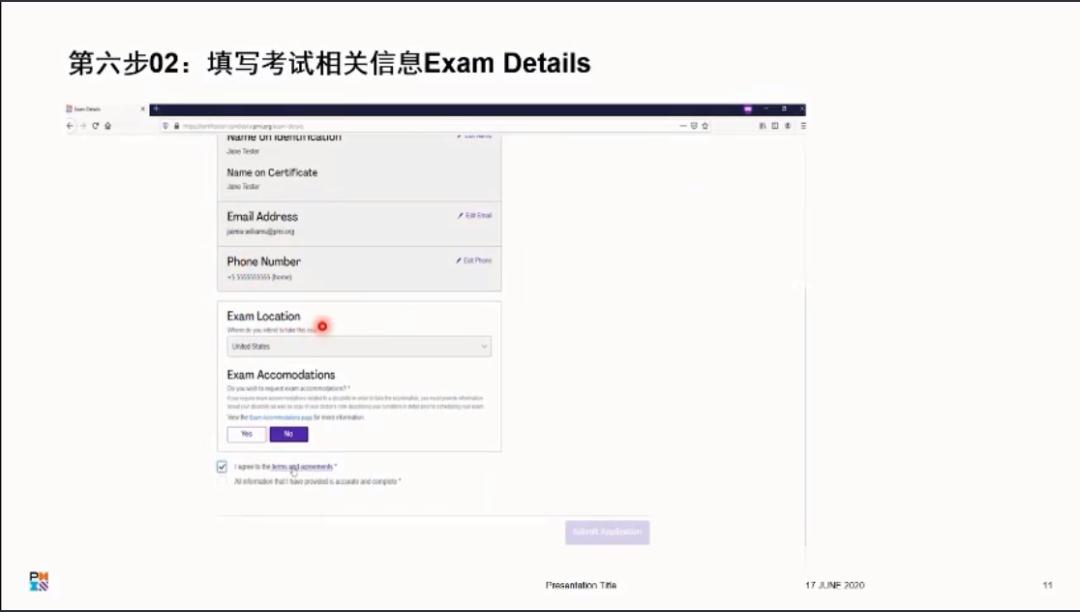
Task: Click the browser back arrow
Action: (68, 126)
